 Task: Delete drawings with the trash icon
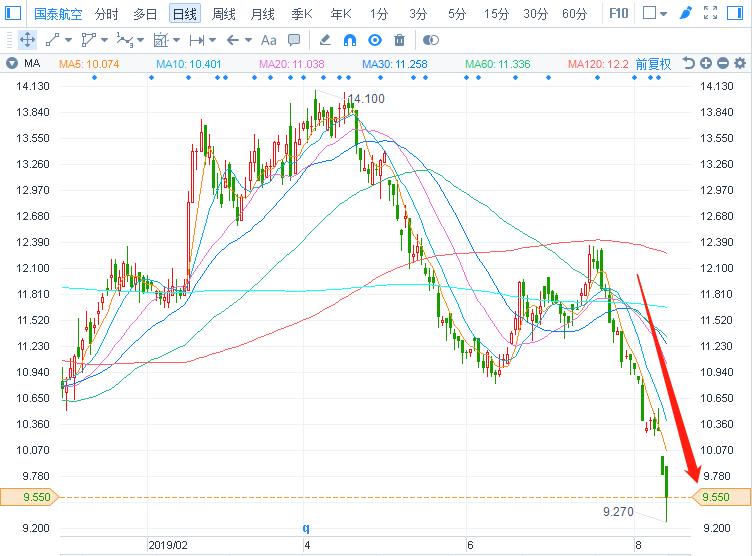(400, 40)
